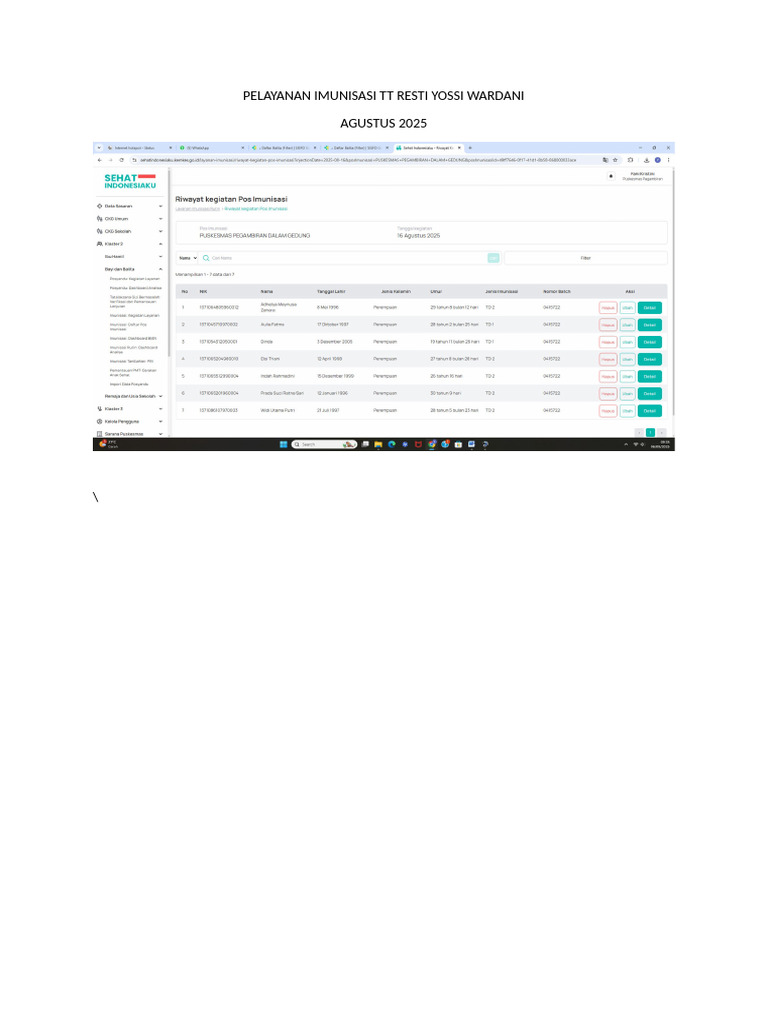Click the Chrome profile avatar
The image size is (768, 1024).
tap(658, 160)
